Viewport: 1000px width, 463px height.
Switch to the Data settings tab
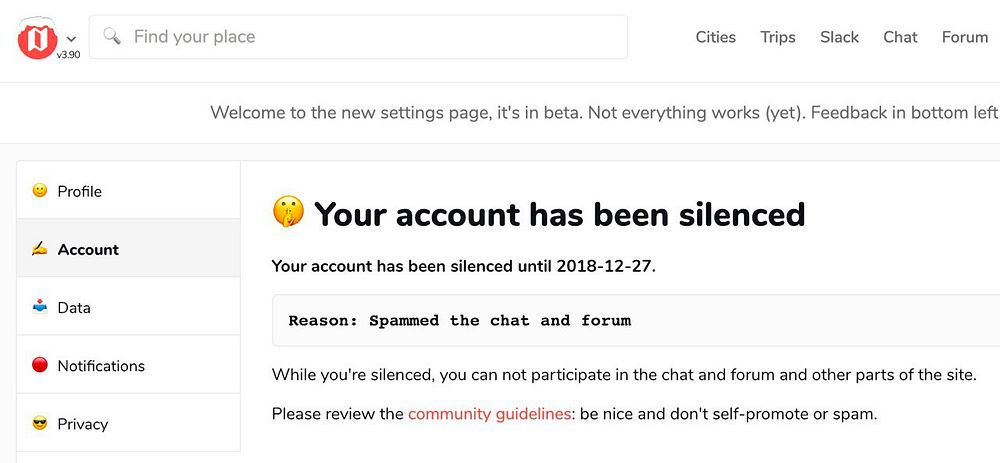click(x=74, y=307)
